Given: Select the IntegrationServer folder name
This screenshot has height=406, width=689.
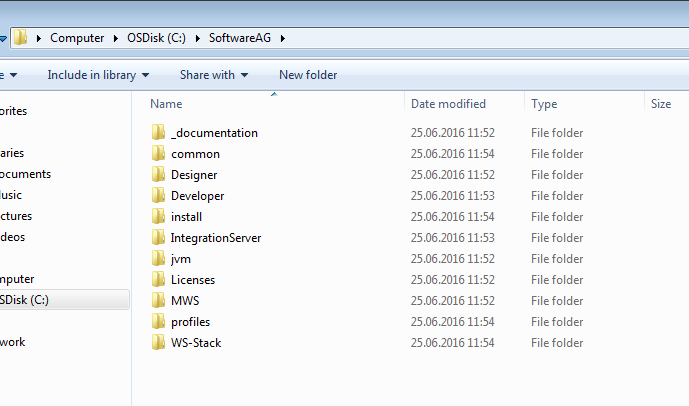Looking at the screenshot, I should (216, 238).
